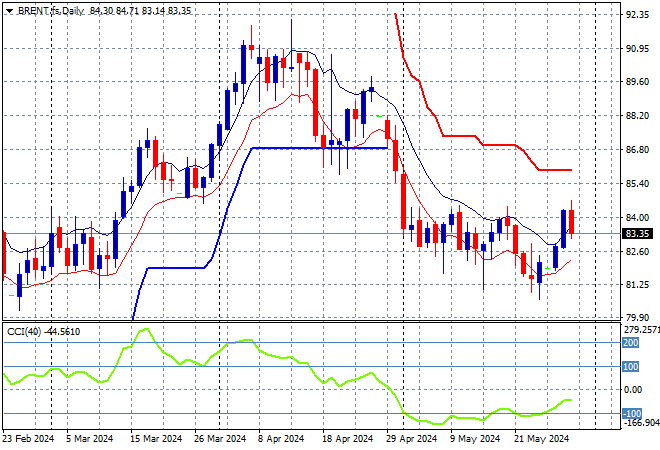The image size is (660, 450).
Task: Select the current price label 83.35
Action: coord(637,233)
